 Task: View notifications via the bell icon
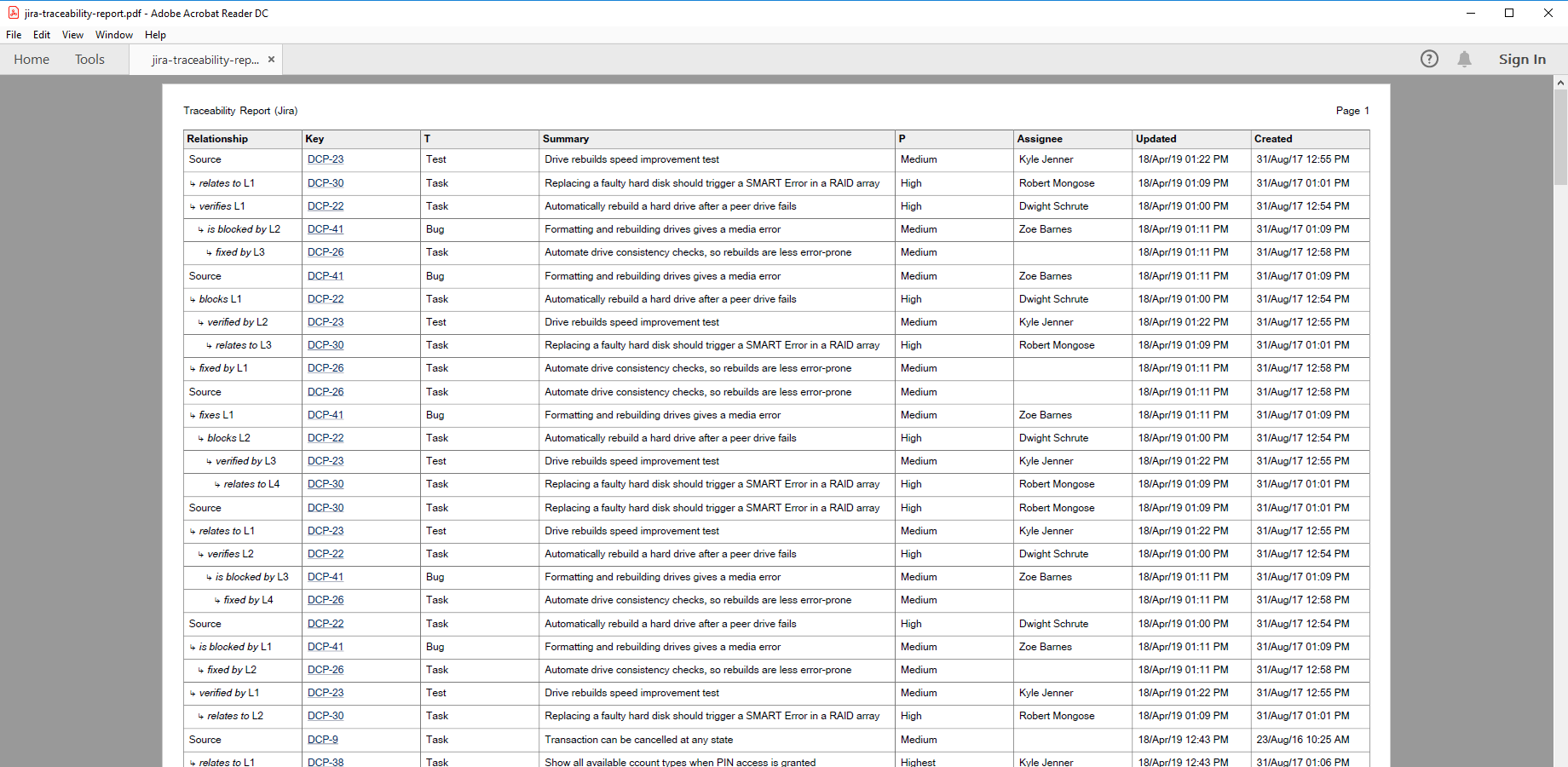(x=1465, y=59)
